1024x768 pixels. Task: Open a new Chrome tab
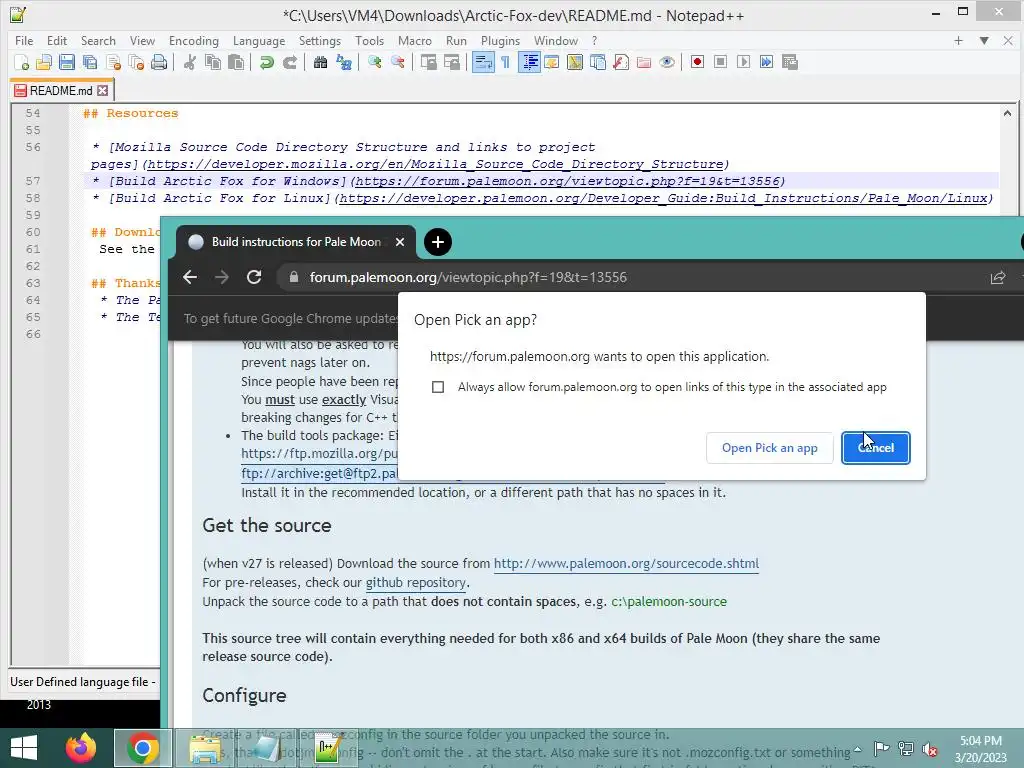point(438,242)
